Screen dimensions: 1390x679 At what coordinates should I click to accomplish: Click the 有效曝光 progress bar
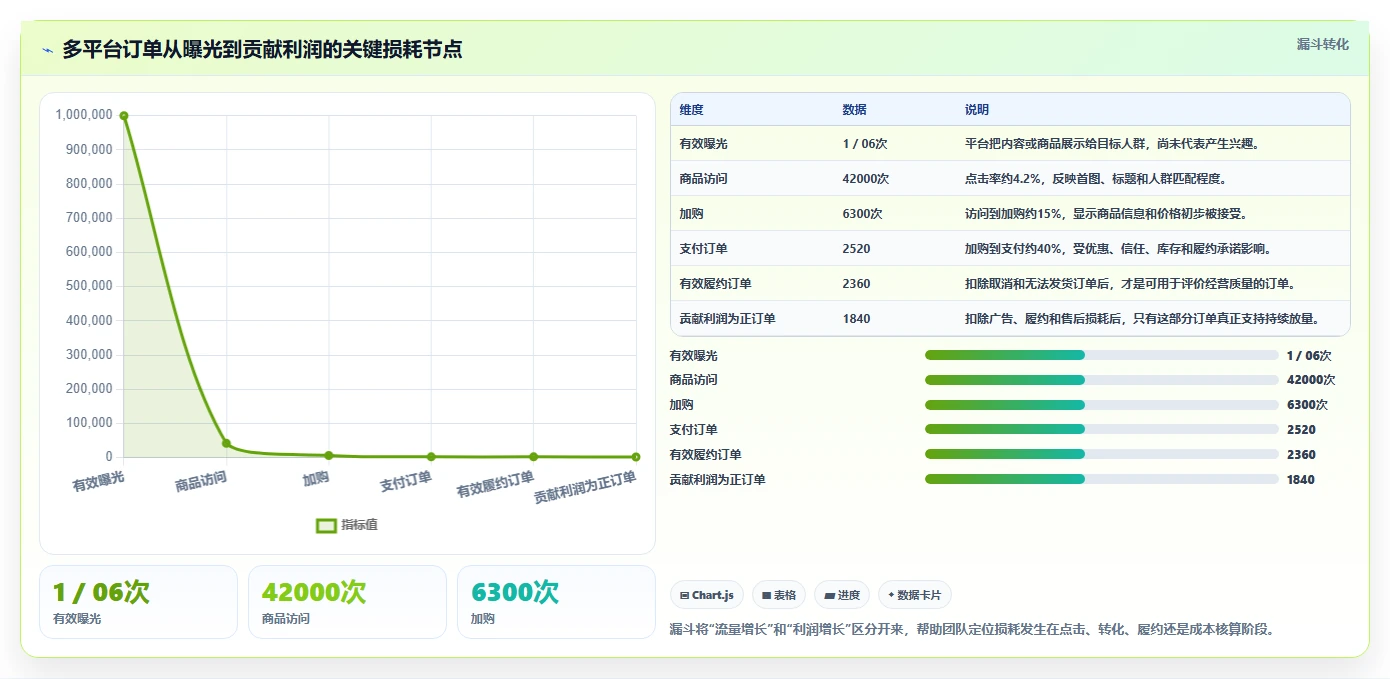pos(1101,355)
